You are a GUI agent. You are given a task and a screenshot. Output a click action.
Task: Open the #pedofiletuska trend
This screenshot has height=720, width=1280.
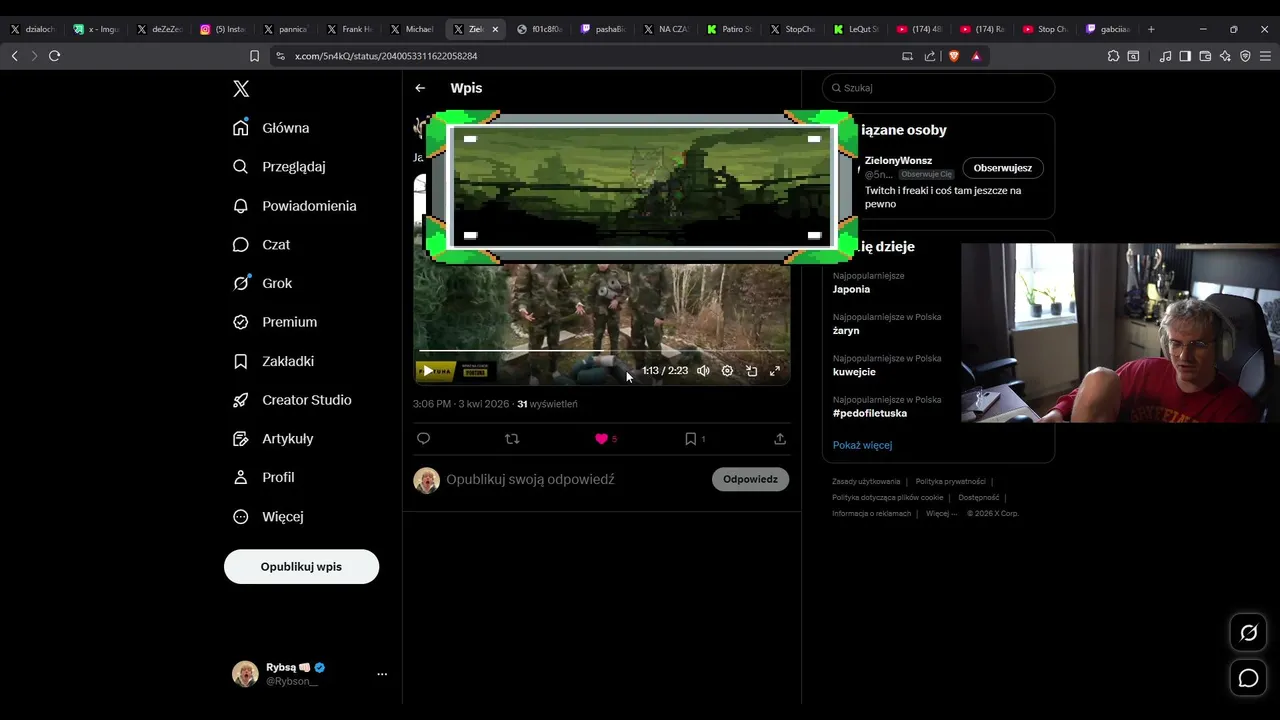point(870,413)
